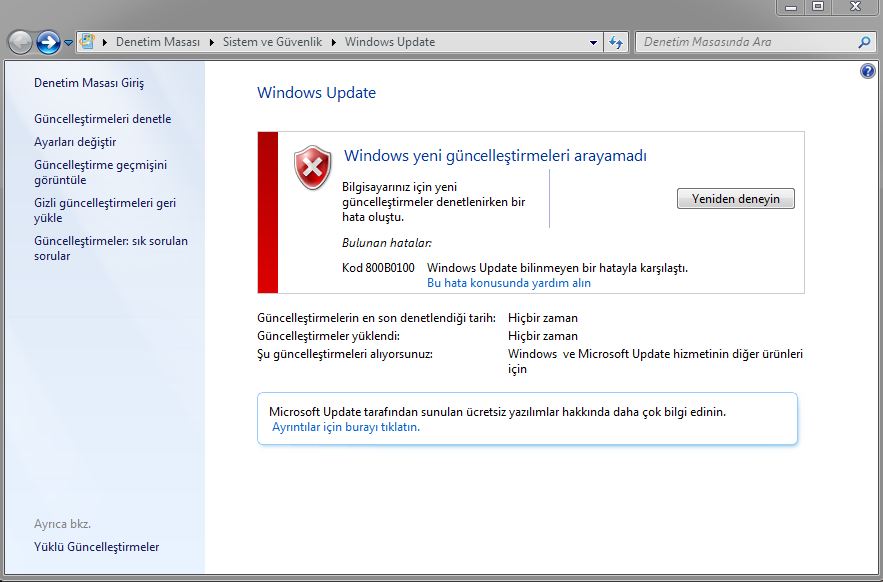Click the Back navigation arrow button
Image resolution: width=883 pixels, height=582 pixels.
[20, 42]
